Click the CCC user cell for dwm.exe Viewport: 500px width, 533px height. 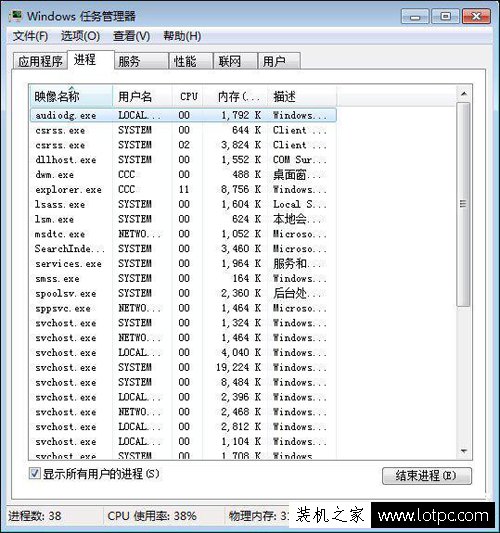pos(126,175)
